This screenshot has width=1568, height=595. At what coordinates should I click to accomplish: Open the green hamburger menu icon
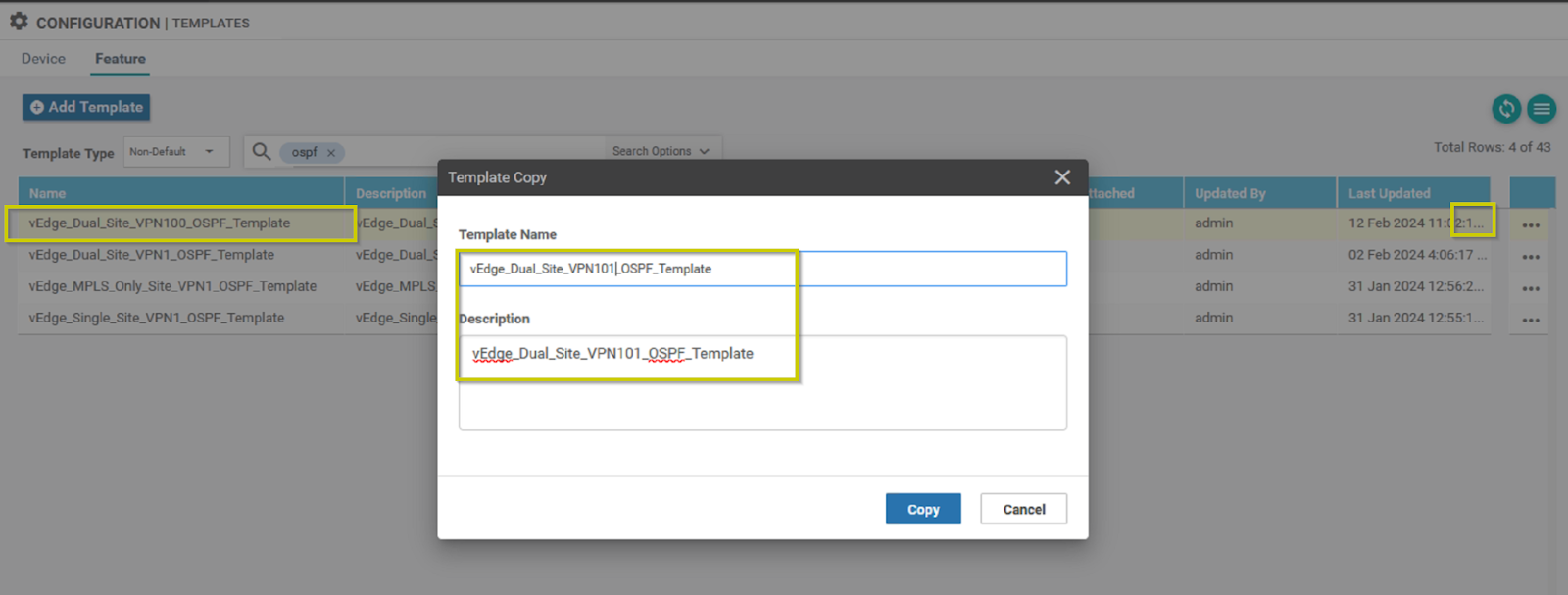[x=1542, y=109]
